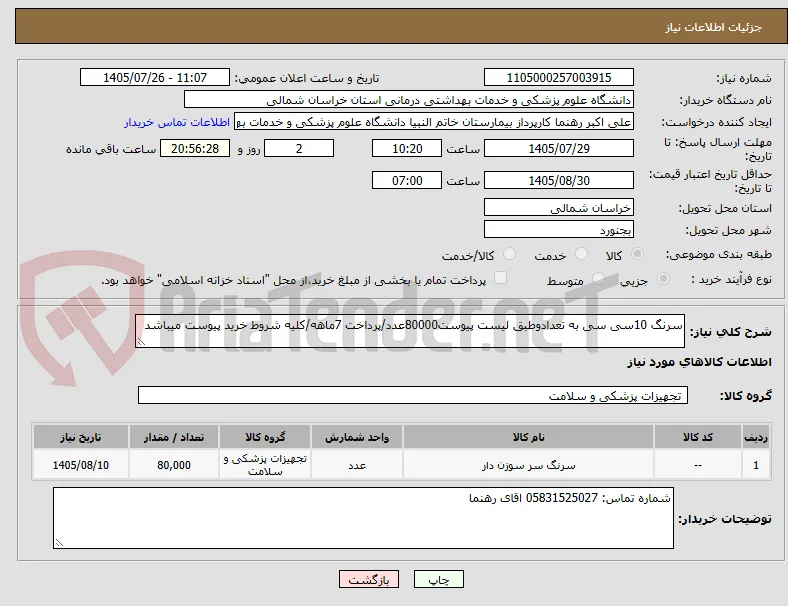The height and width of the screenshot is (606, 788).
Task: Click the resize handle of description textarea
Action: (x=141, y=342)
